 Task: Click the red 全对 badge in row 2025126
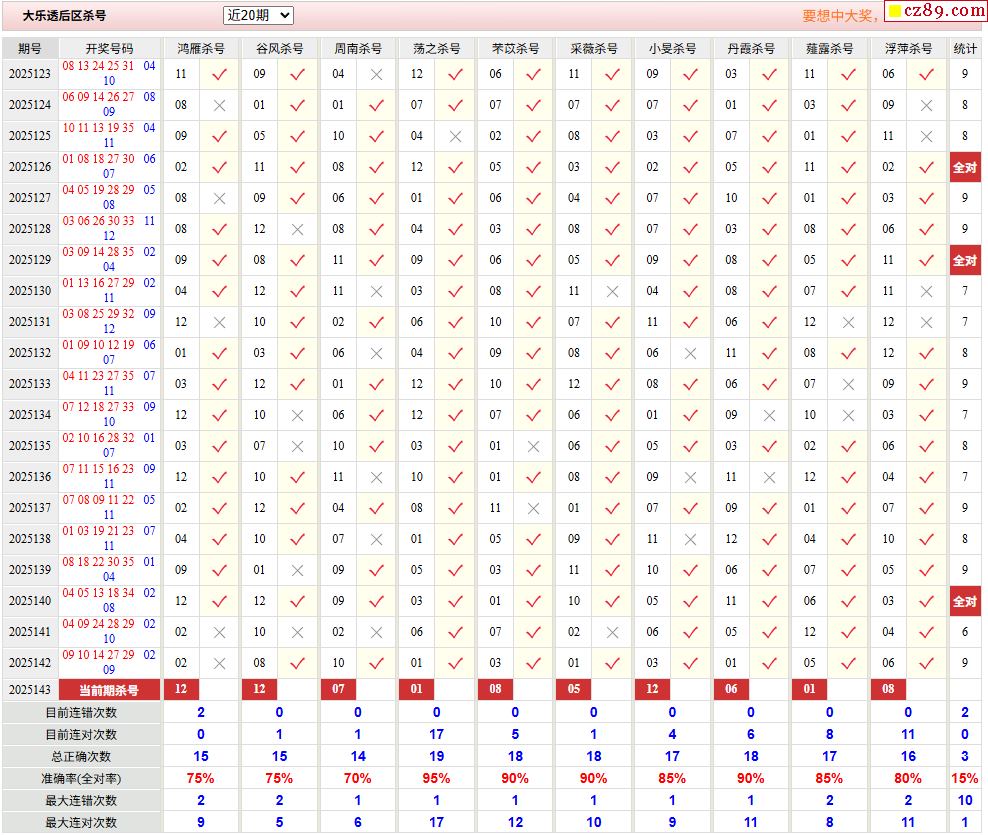[x=965, y=167]
